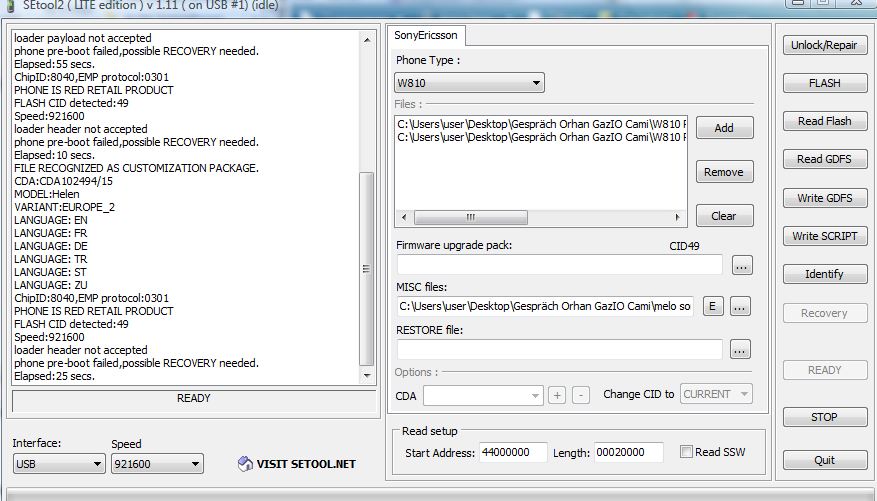Select the first file in Files list

(541, 124)
